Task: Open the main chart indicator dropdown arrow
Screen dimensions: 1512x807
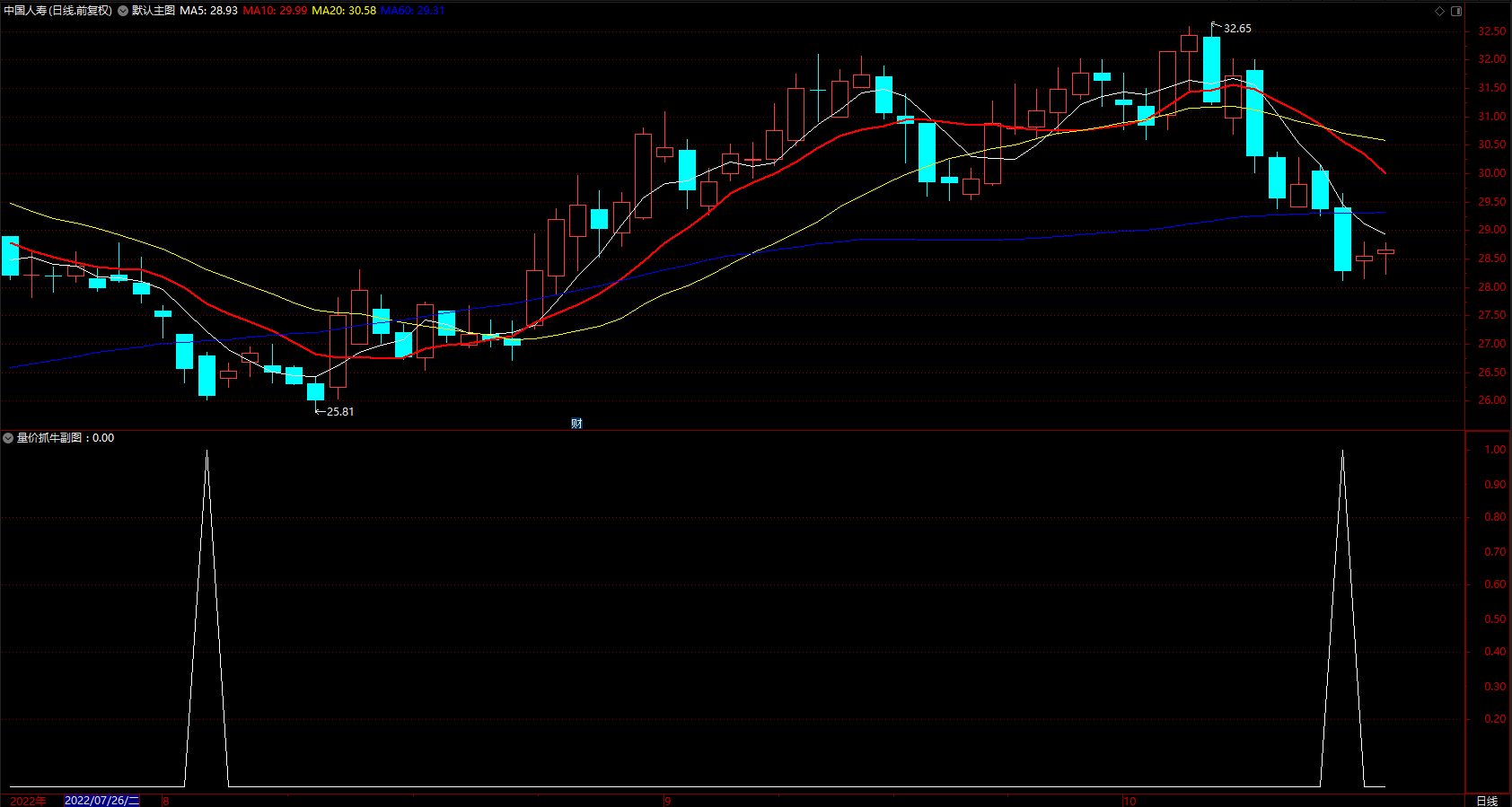Action: point(123,11)
